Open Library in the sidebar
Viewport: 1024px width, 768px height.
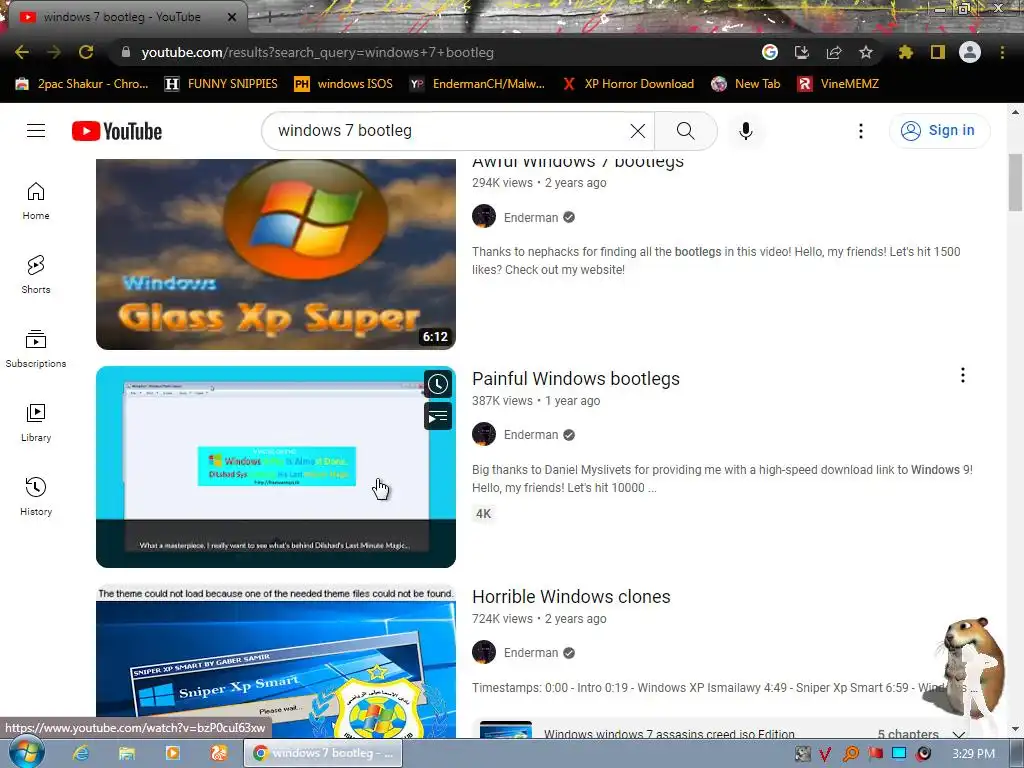coord(36,423)
